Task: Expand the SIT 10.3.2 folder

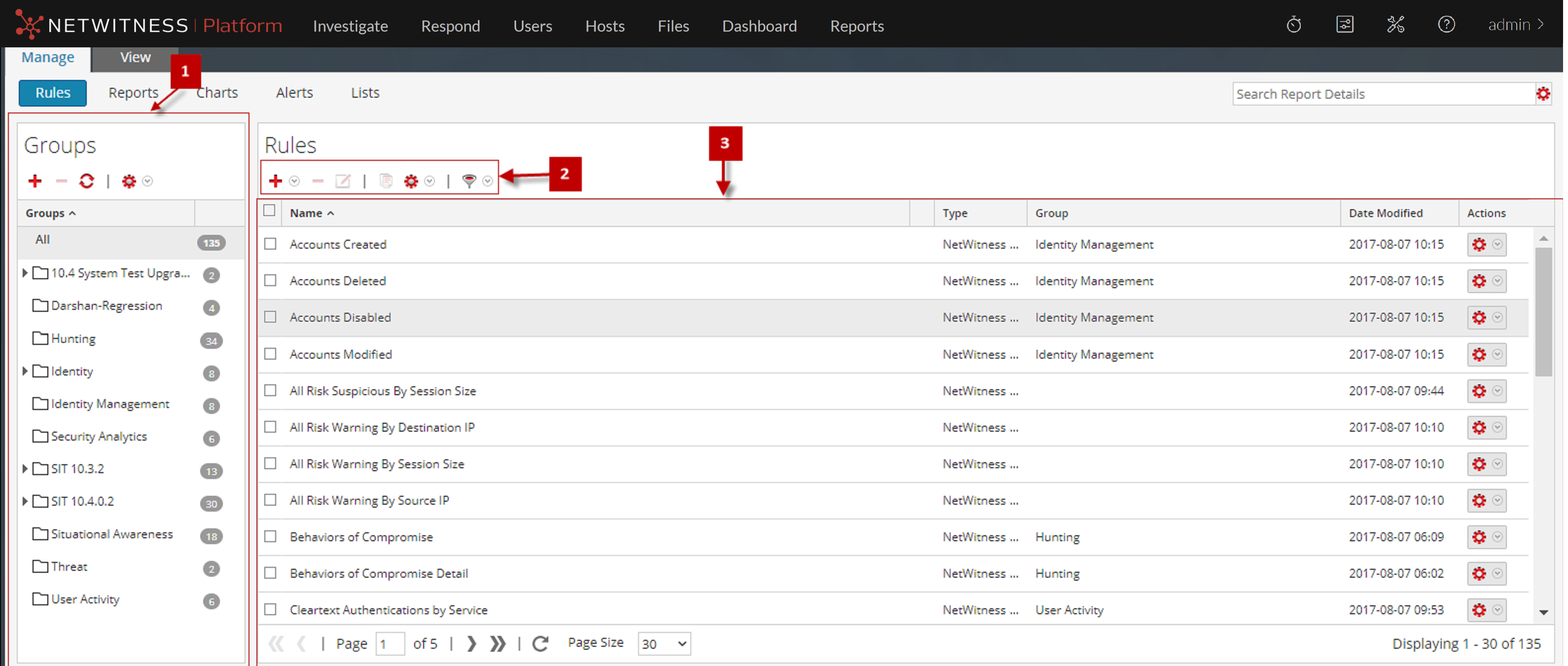Action: [x=25, y=469]
